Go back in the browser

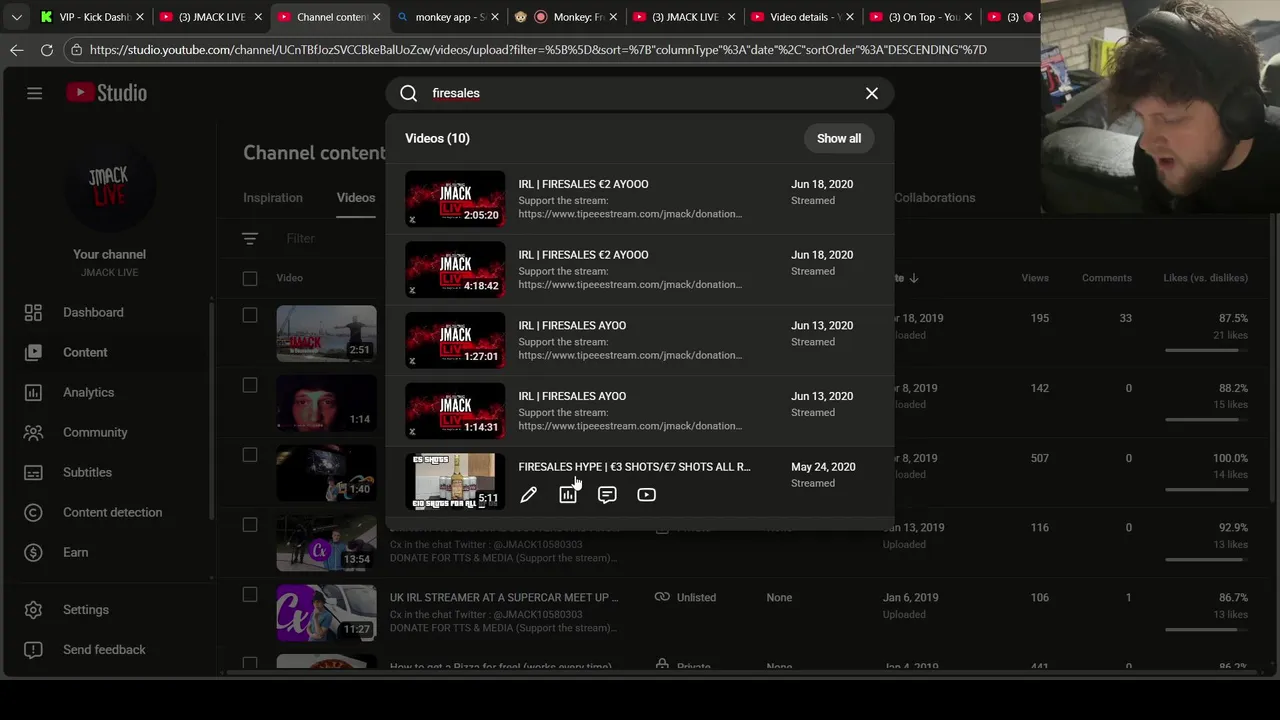(17, 49)
